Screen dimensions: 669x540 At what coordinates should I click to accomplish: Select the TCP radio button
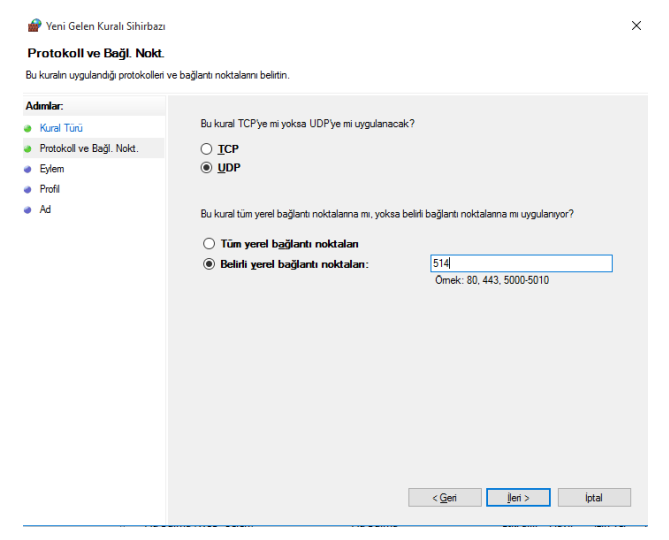coord(207,149)
